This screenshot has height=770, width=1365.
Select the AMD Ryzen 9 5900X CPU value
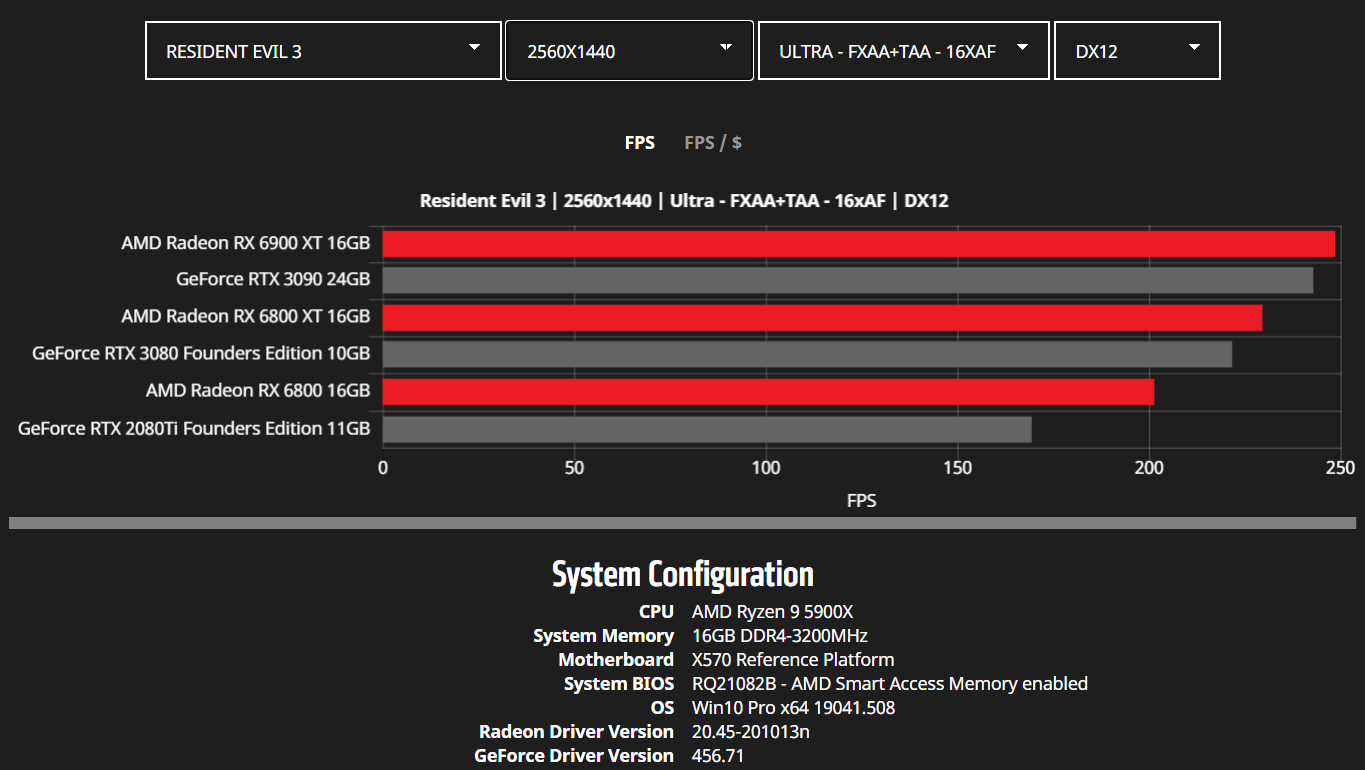(772, 612)
